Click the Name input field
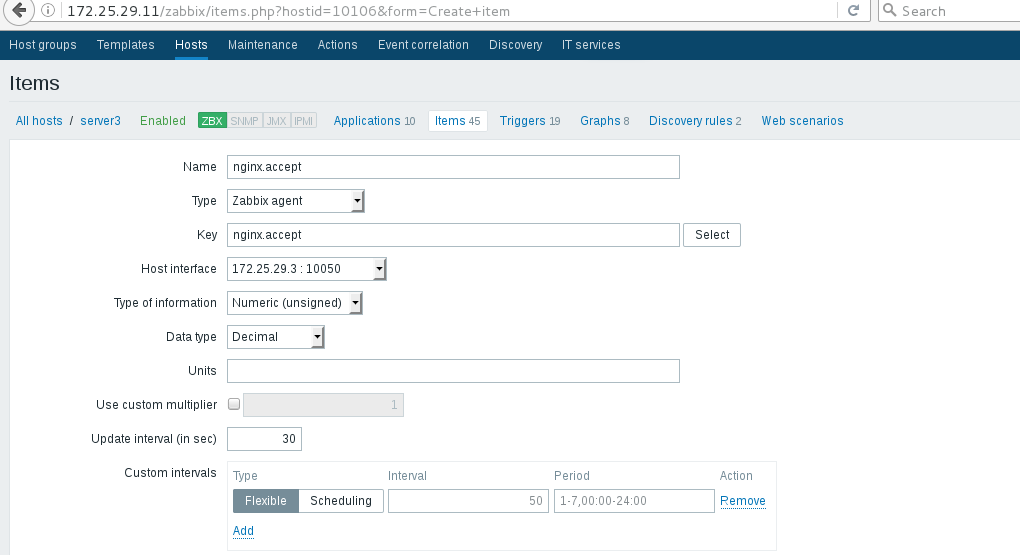Viewport: 1020px width, 555px height. pos(453,167)
